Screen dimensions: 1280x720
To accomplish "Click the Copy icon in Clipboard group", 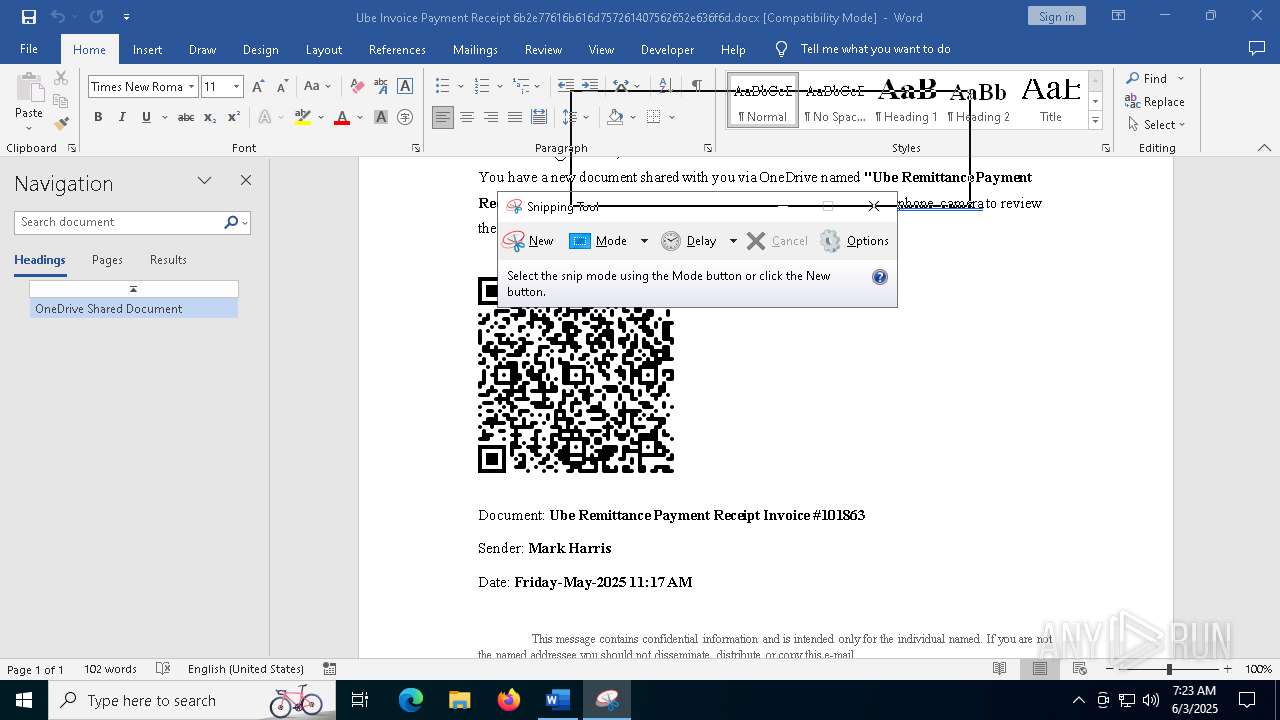I will (x=61, y=101).
